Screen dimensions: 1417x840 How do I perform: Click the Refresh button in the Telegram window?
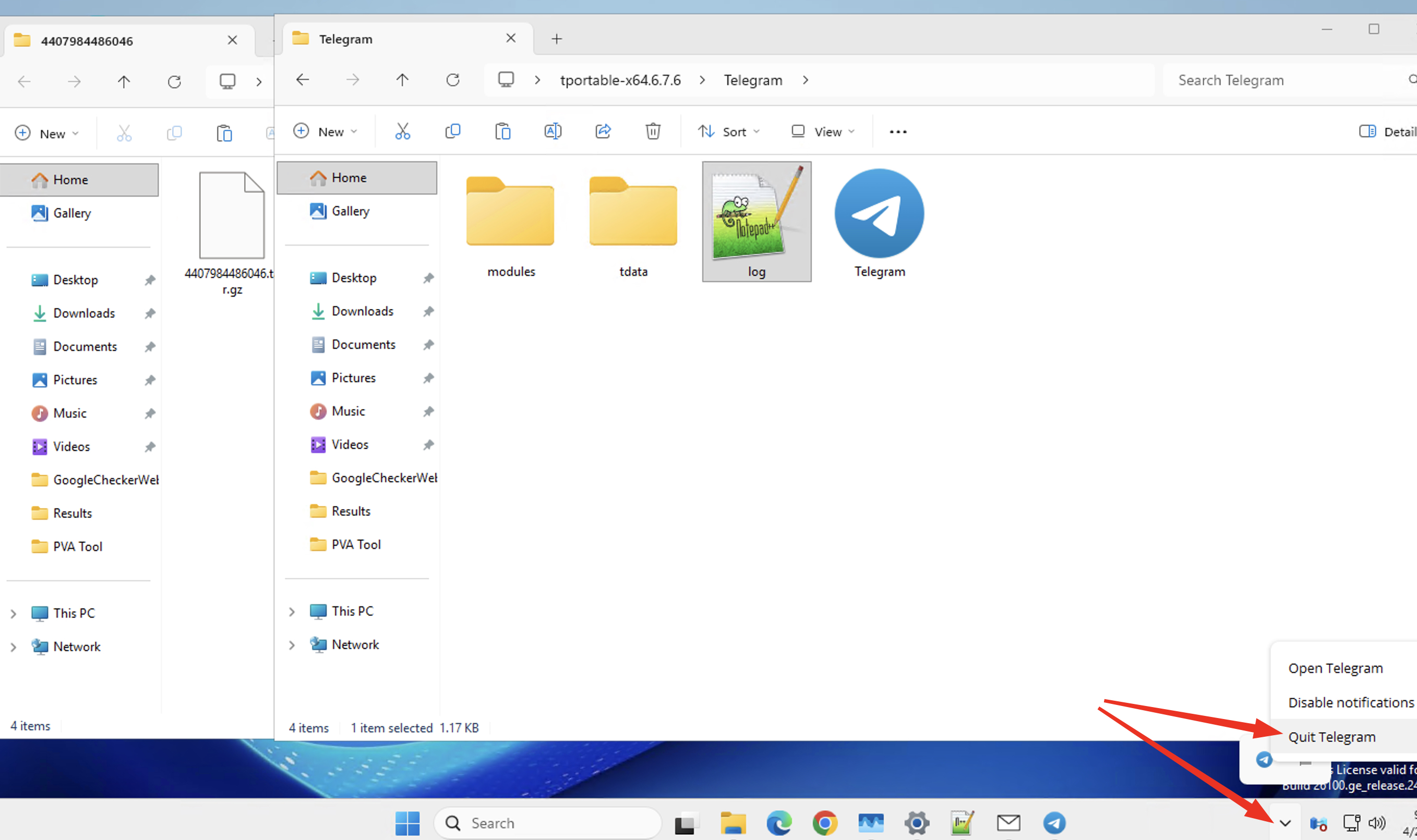452,80
